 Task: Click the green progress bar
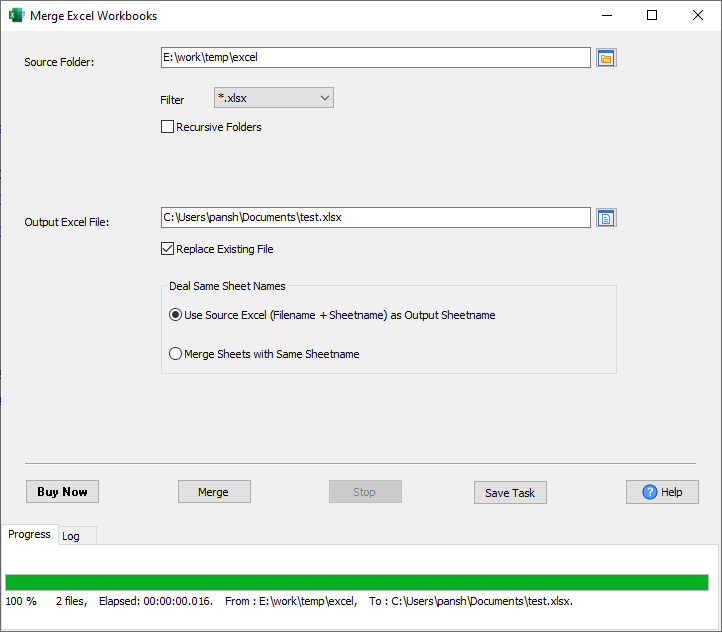[x=357, y=582]
